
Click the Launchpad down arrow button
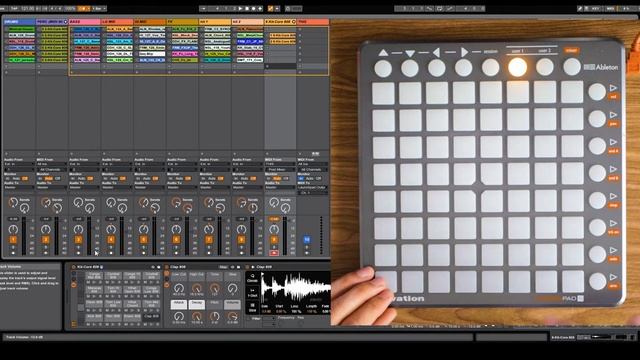pos(410,69)
